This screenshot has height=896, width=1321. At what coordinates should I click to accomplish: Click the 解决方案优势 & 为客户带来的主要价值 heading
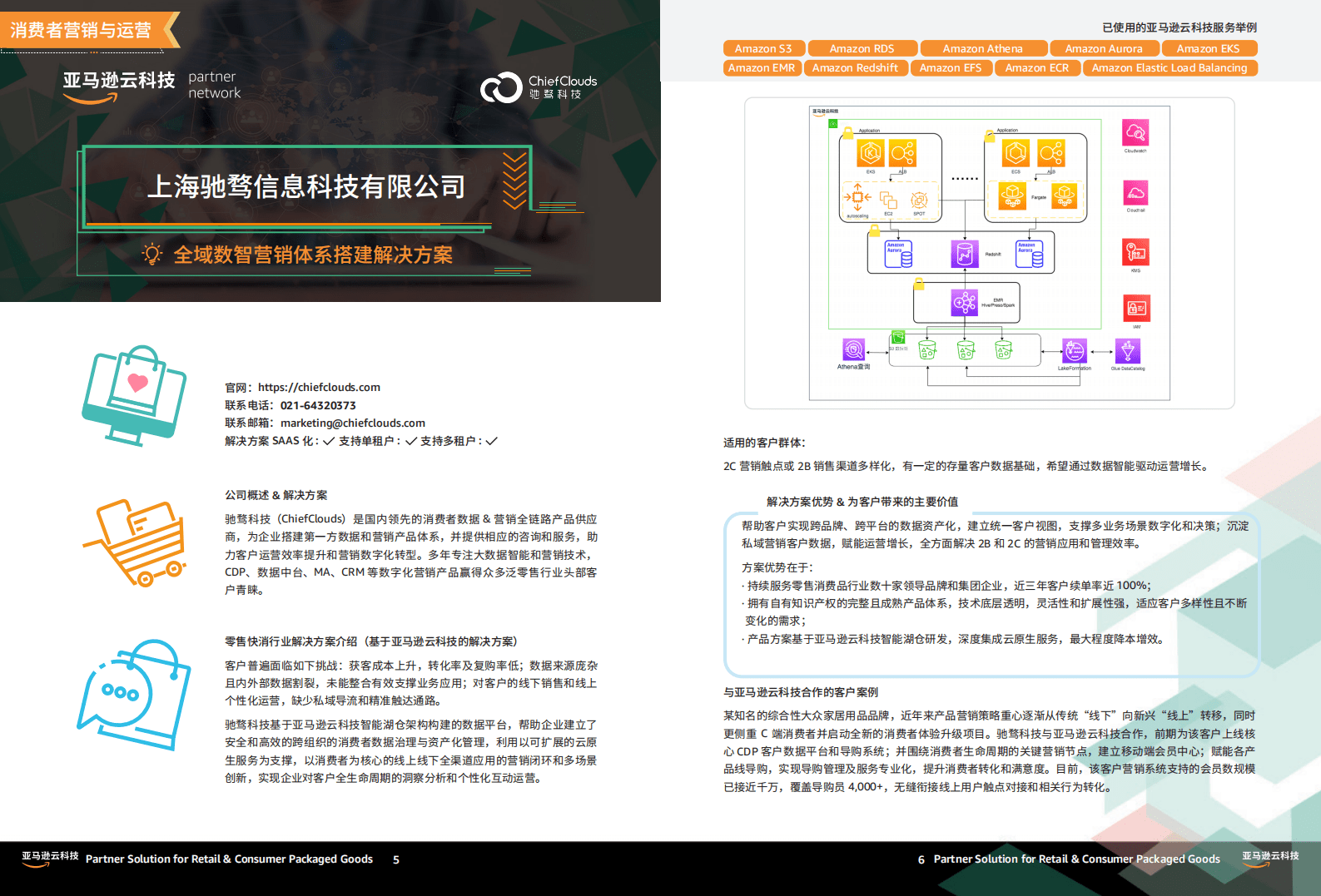[862, 502]
